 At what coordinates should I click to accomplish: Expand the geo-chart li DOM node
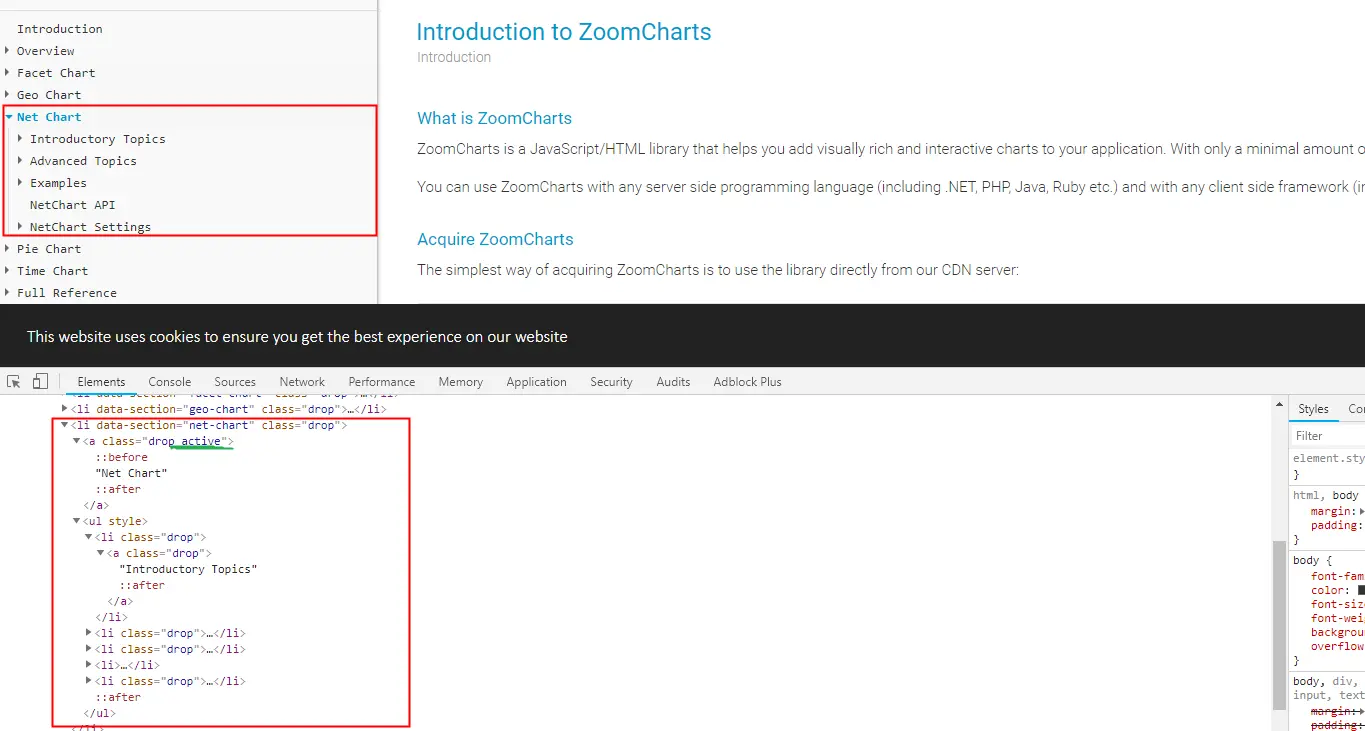pyautogui.click(x=65, y=409)
